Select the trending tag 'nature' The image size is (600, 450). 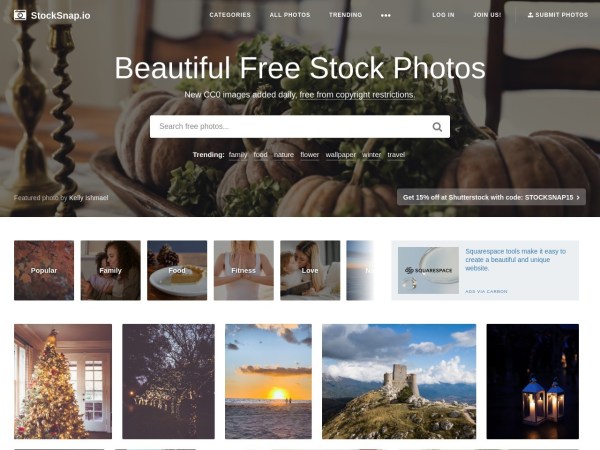[284, 155]
